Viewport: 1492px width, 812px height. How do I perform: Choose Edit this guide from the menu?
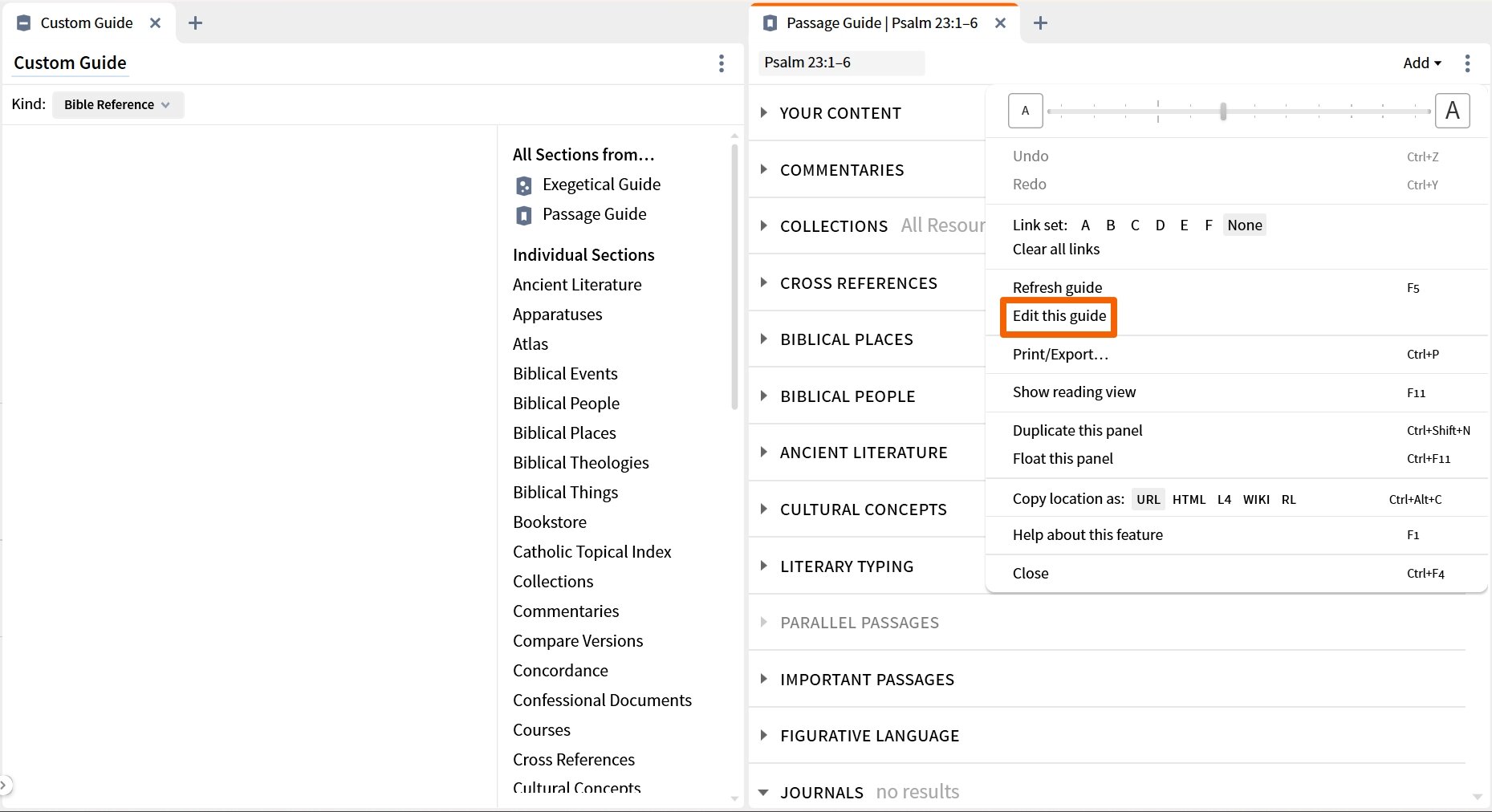1058,316
